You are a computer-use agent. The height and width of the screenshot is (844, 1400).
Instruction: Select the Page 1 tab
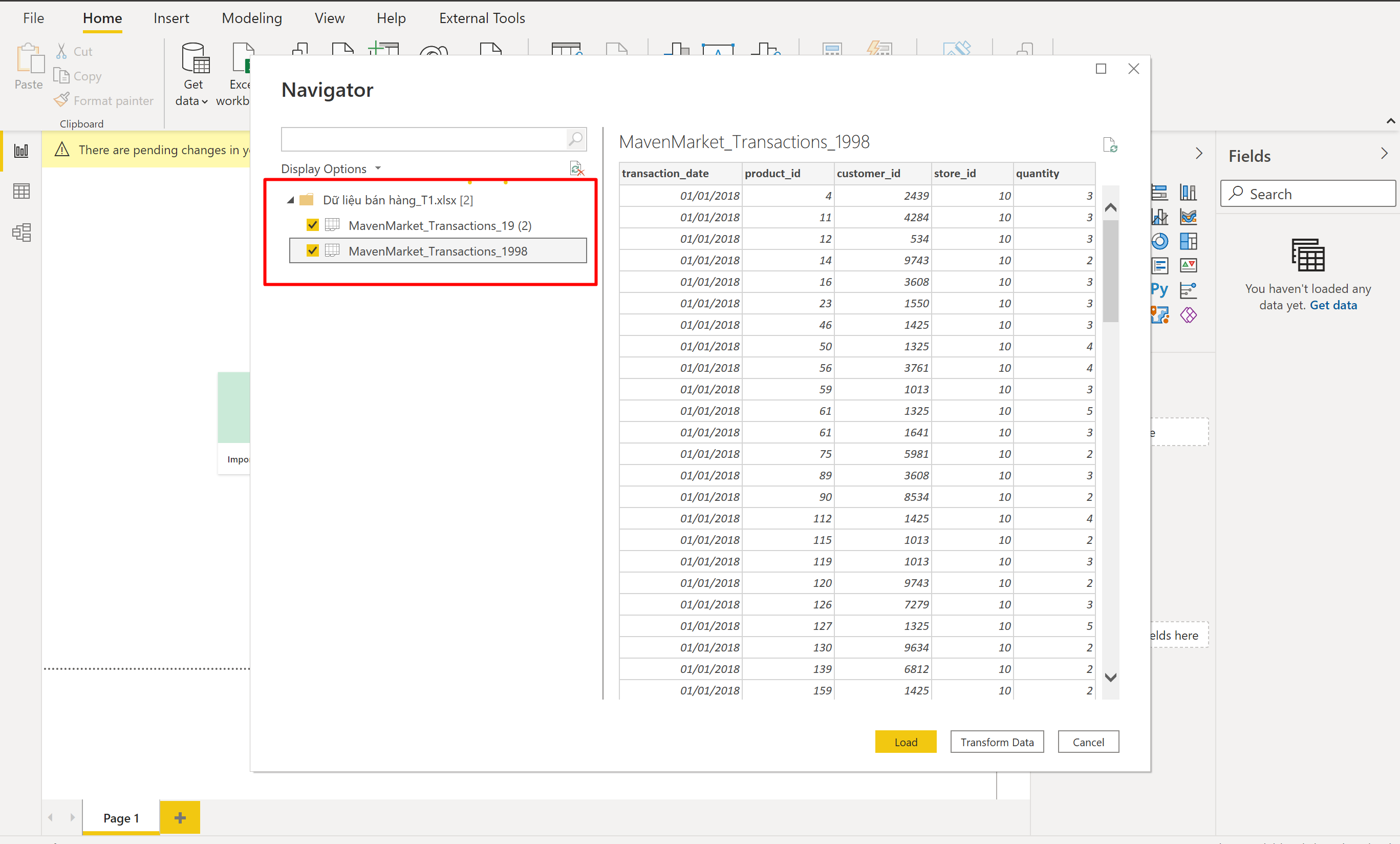tap(121, 817)
